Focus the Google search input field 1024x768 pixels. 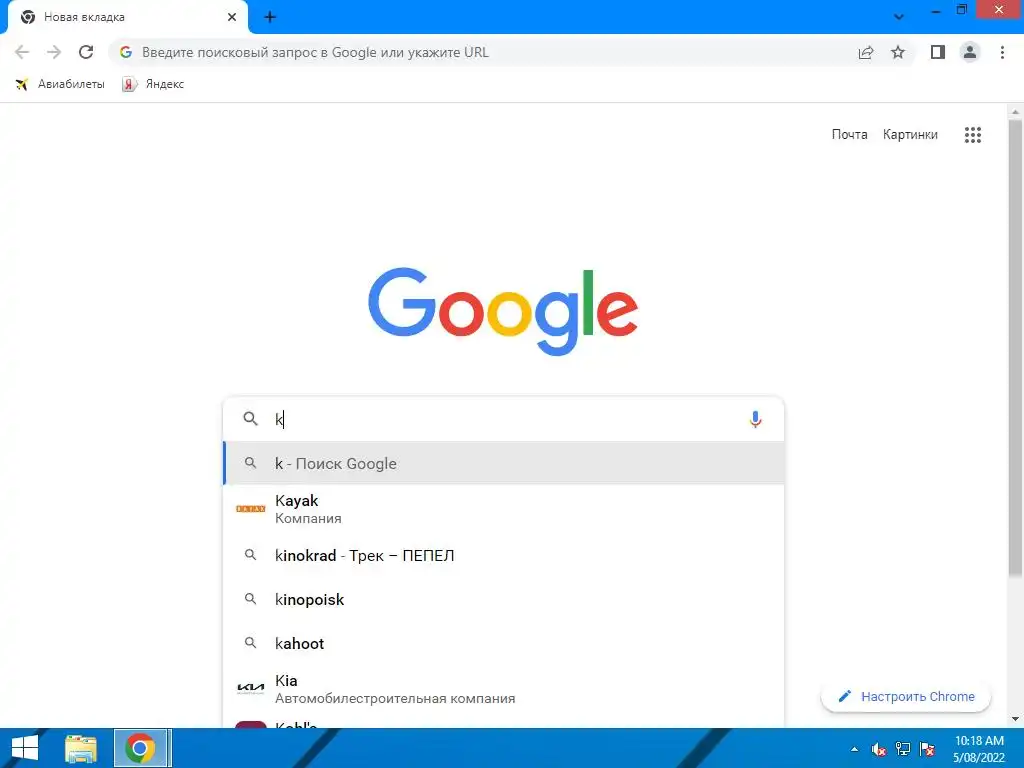tap(503, 419)
